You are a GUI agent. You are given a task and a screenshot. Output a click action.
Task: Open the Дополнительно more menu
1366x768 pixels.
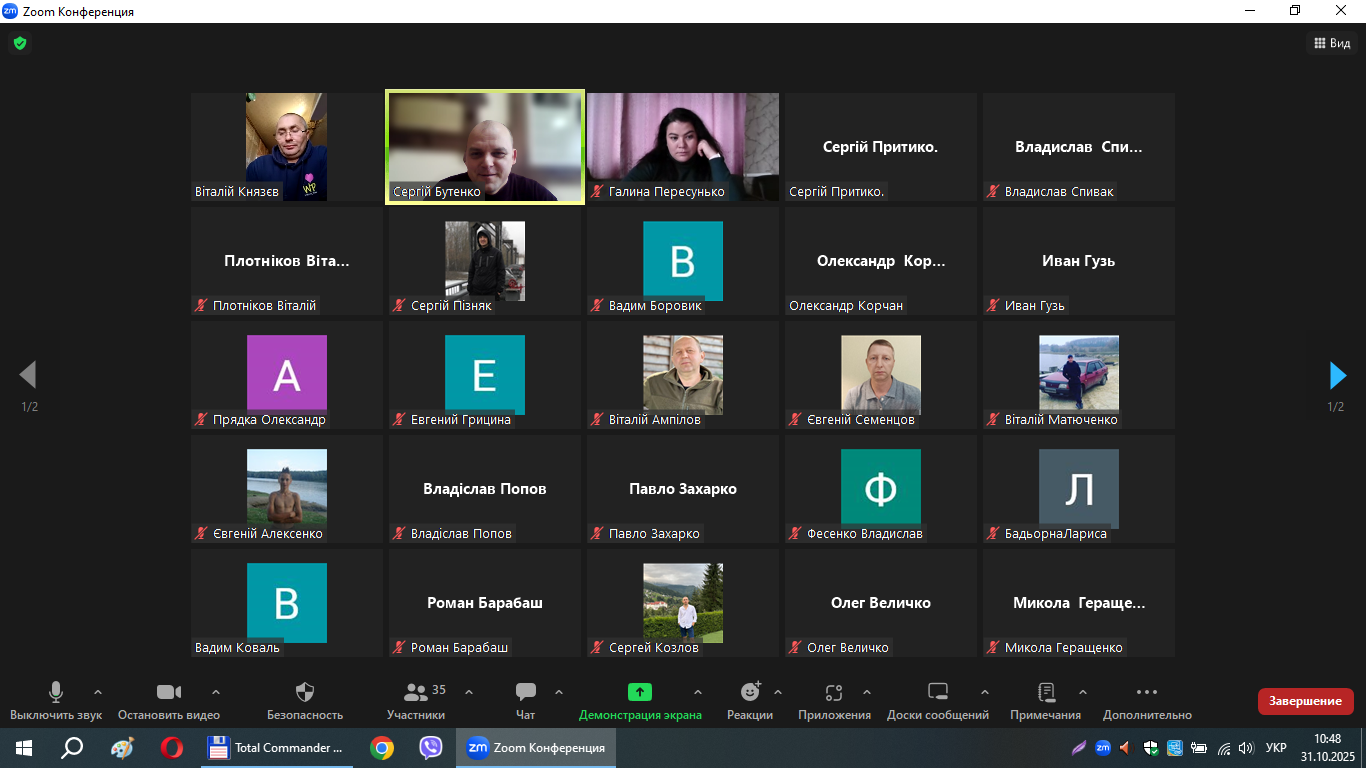tap(1147, 693)
